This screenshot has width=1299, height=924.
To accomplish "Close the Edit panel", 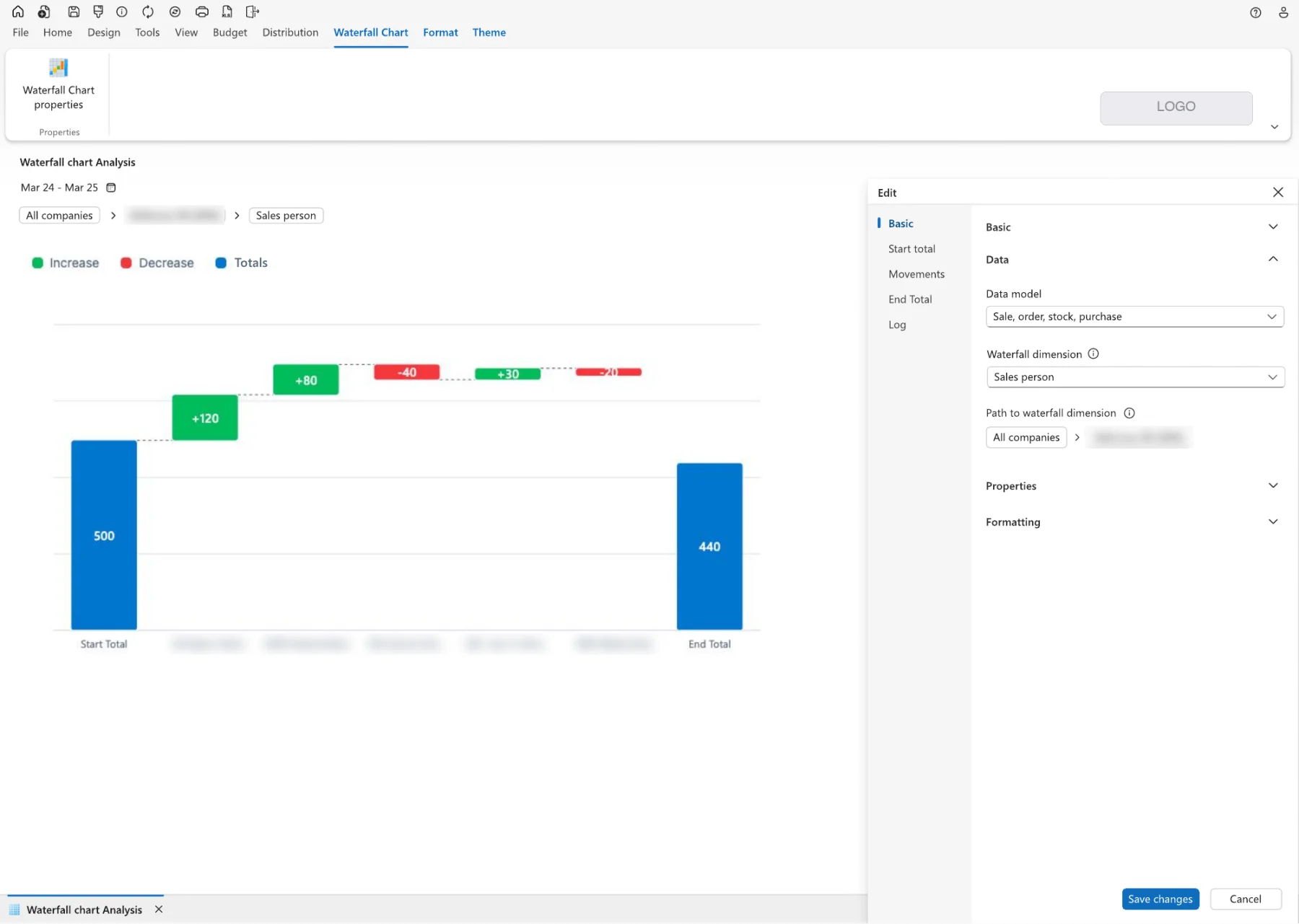I will point(1278,192).
